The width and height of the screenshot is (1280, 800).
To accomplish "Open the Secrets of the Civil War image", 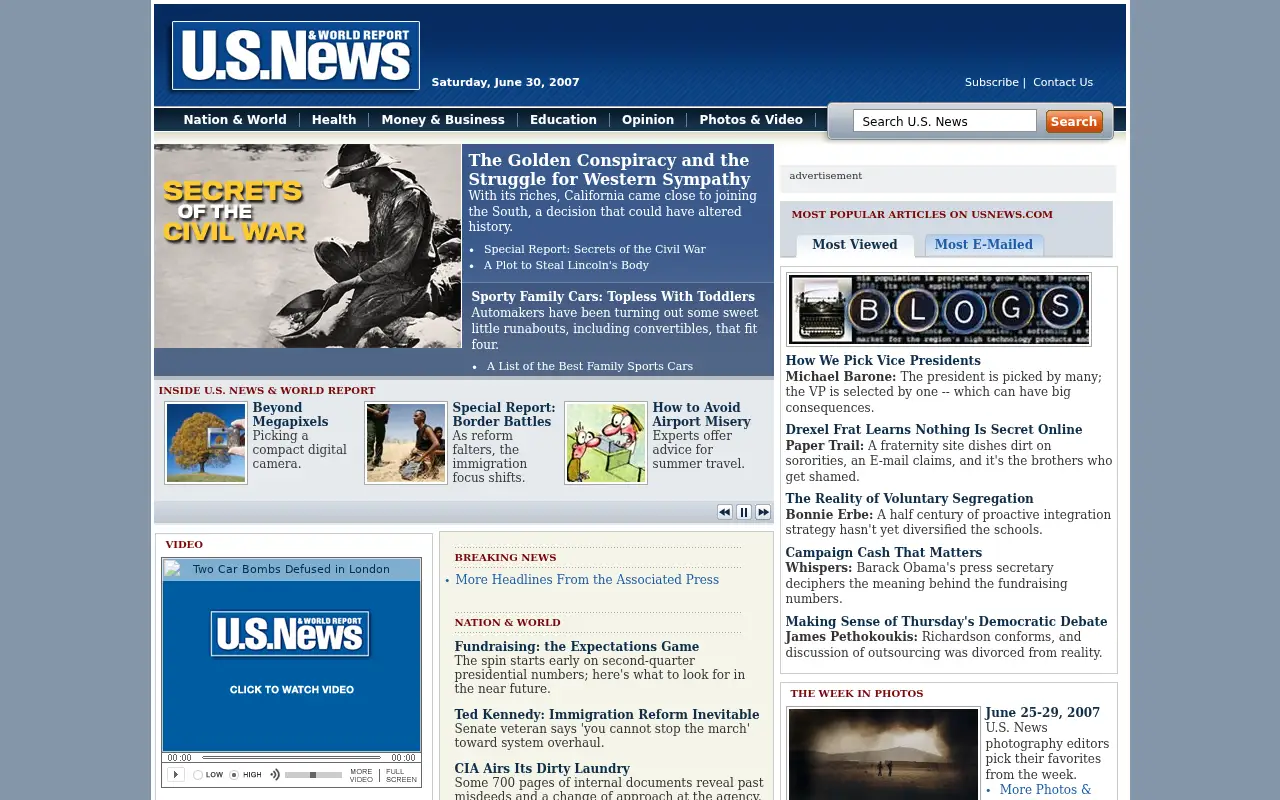I will coord(308,246).
